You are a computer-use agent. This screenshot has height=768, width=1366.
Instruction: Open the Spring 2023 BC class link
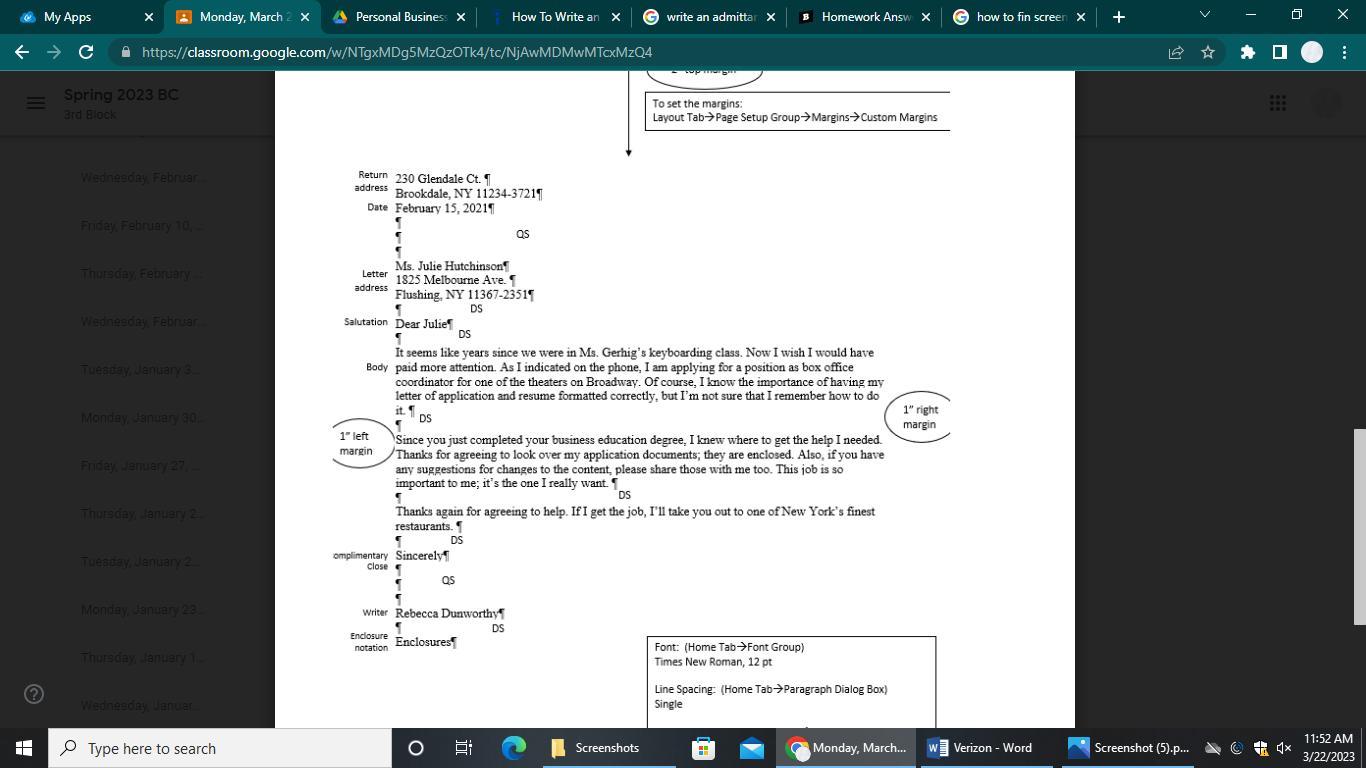[x=121, y=95]
